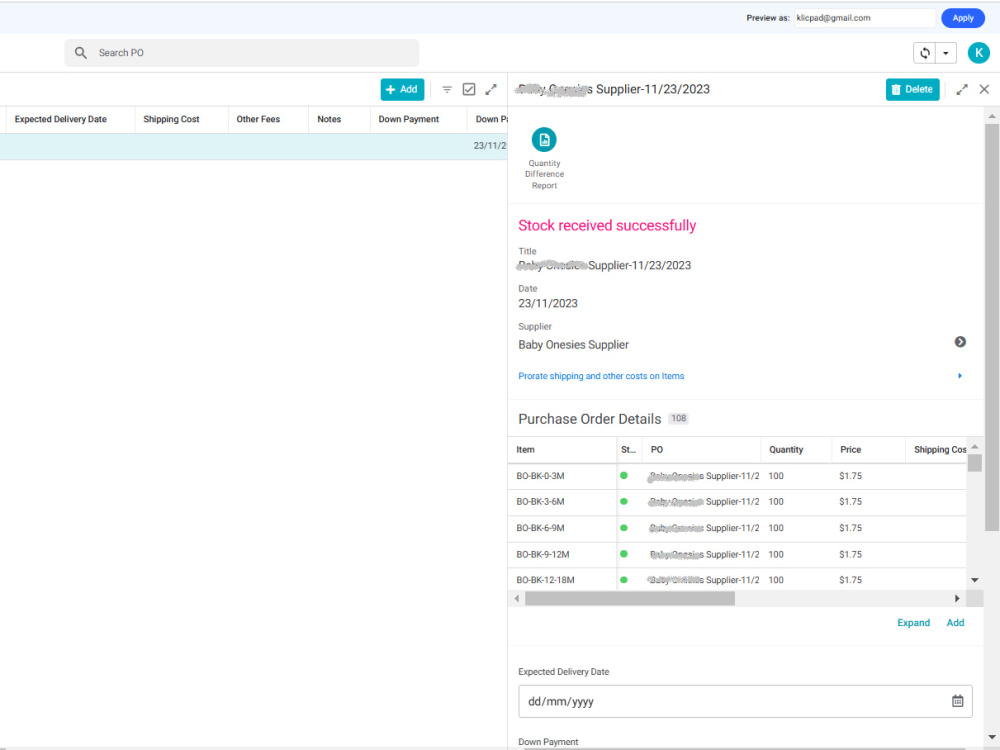Click green status dot for BO-BK-6-9M
This screenshot has width=1000, height=750.
coord(624,527)
